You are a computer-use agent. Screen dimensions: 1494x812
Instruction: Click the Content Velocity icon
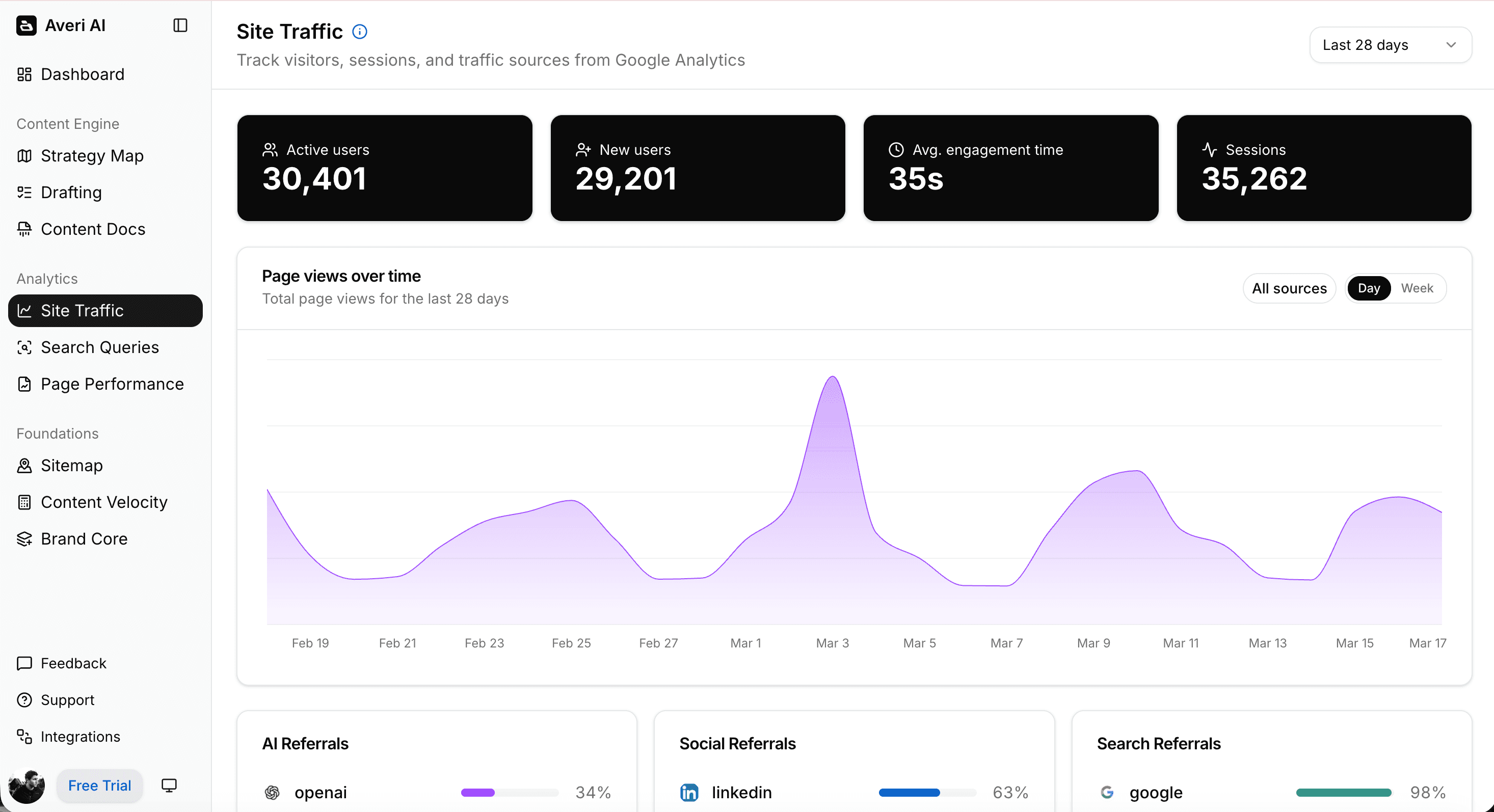coord(24,502)
